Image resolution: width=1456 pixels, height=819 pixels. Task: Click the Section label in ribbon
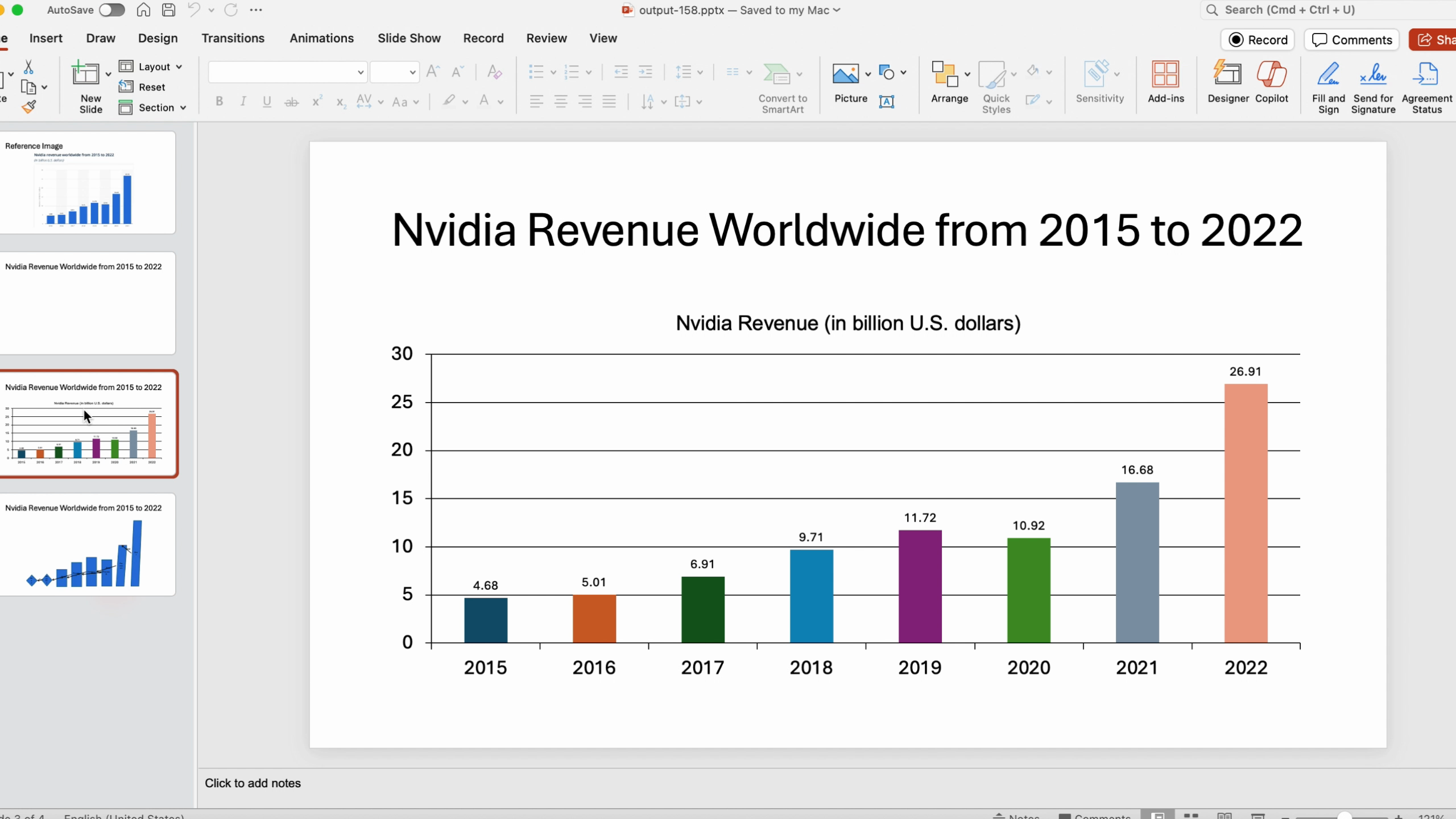click(155, 108)
